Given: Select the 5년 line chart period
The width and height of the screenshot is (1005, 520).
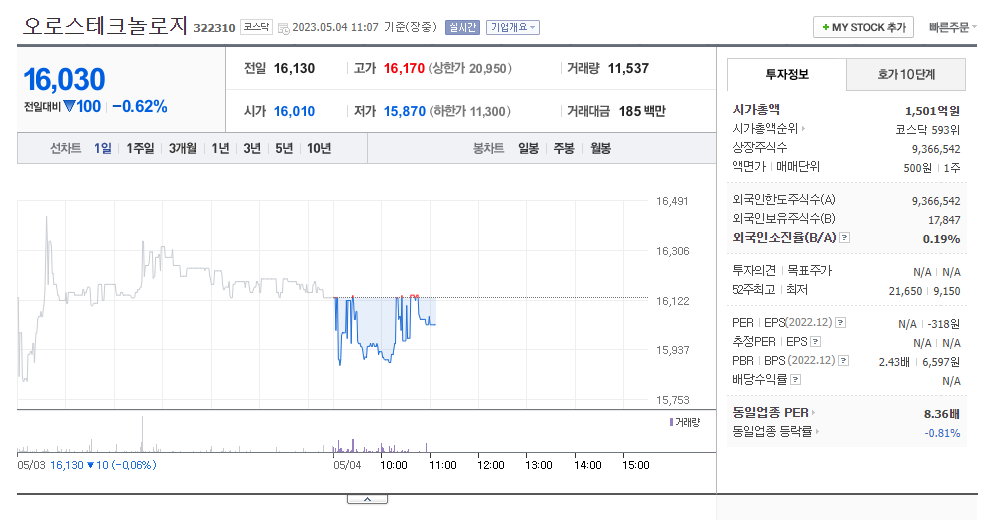Looking at the screenshot, I should click(x=284, y=148).
